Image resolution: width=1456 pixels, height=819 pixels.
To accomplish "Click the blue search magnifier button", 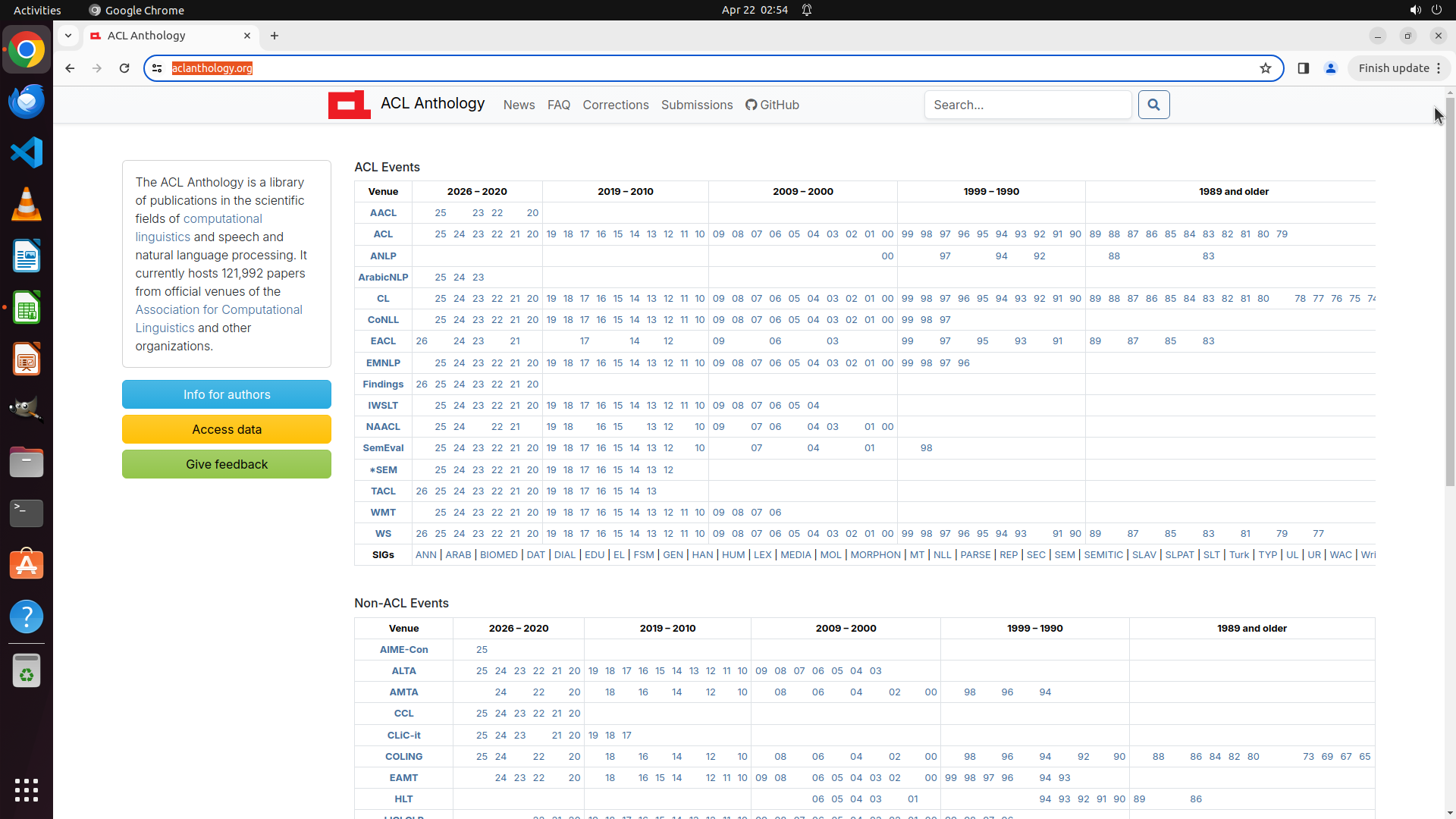I will tap(1153, 105).
